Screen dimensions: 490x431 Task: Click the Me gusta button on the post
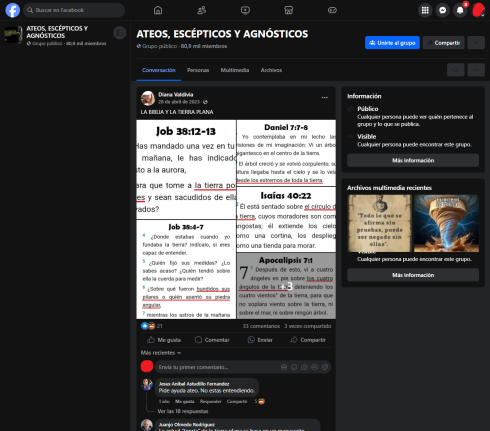(x=164, y=340)
